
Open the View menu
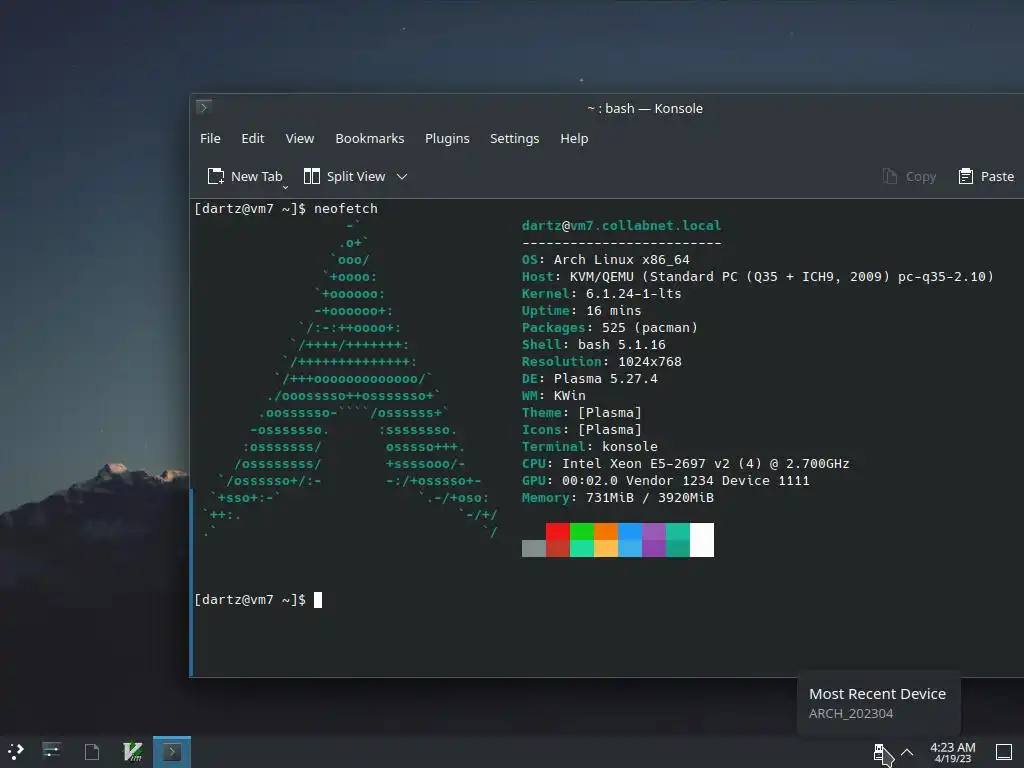pos(300,138)
